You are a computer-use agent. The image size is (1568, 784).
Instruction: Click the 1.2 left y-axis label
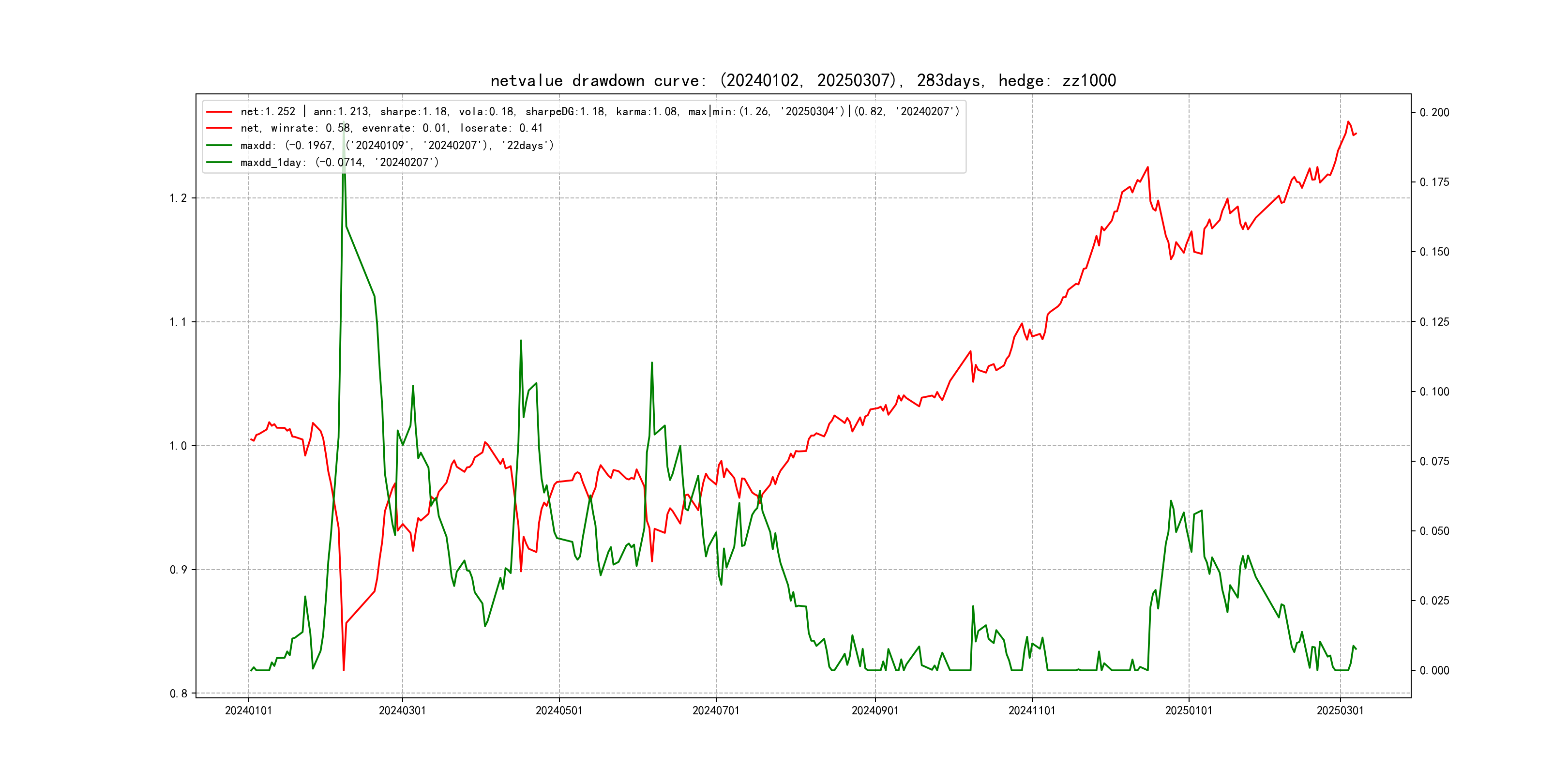pos(178,198)
